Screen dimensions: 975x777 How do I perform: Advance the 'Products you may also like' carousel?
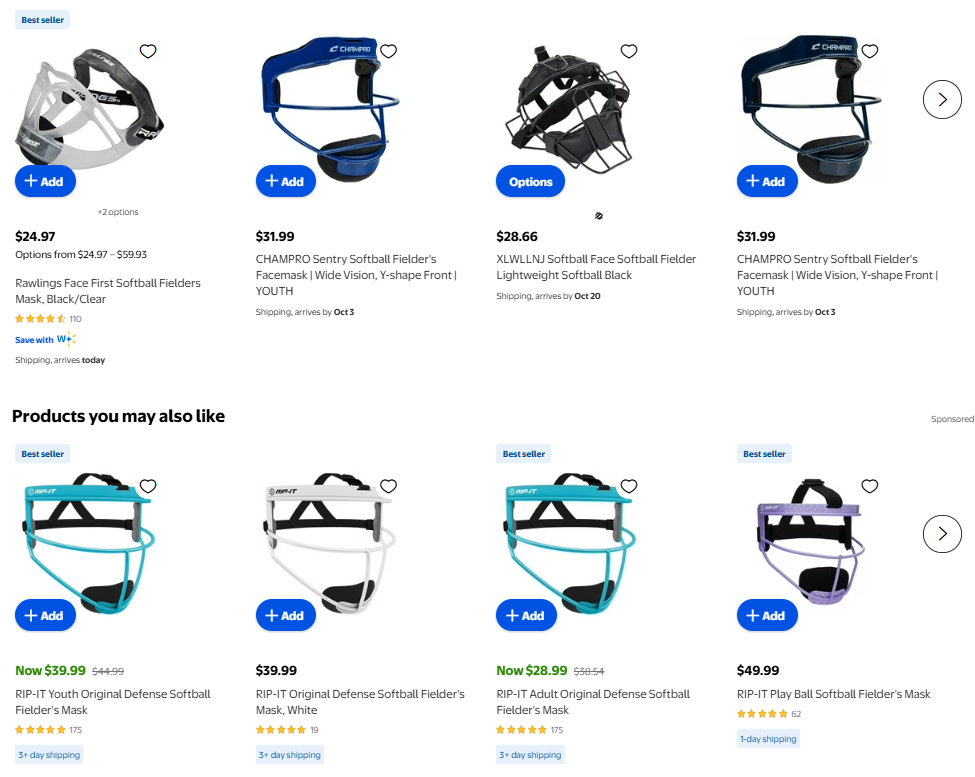click(x=943, y=534)
